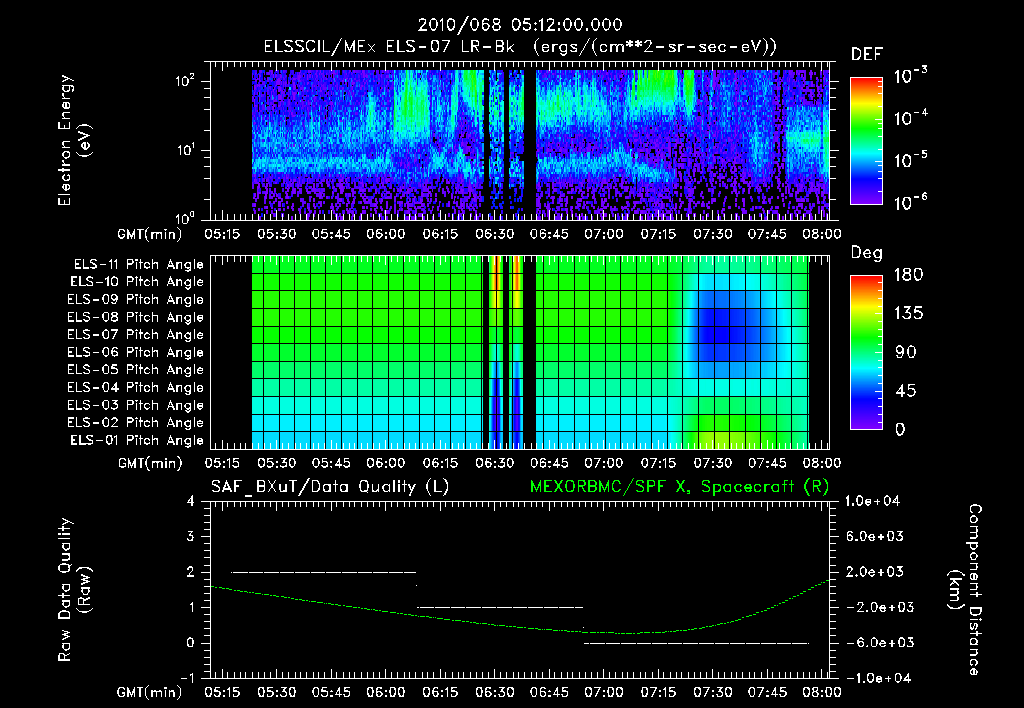
Task: Click the green spacecraft SPF X orbit curve
Action: (519, 606)
